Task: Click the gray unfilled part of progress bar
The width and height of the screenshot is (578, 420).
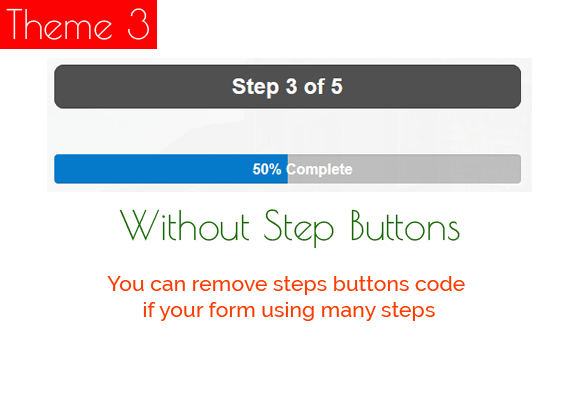Action: point(404,169)
